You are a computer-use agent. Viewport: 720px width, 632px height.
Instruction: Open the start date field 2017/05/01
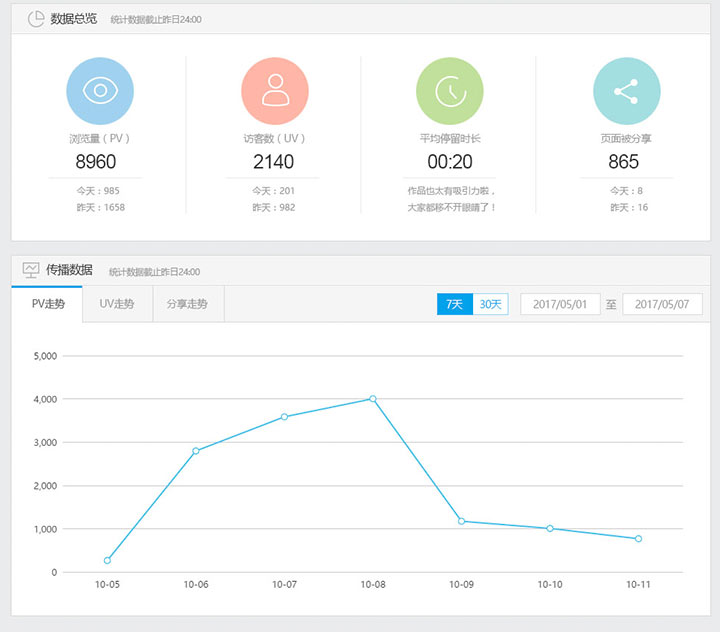pyautogui.click(x=560, y=304)
